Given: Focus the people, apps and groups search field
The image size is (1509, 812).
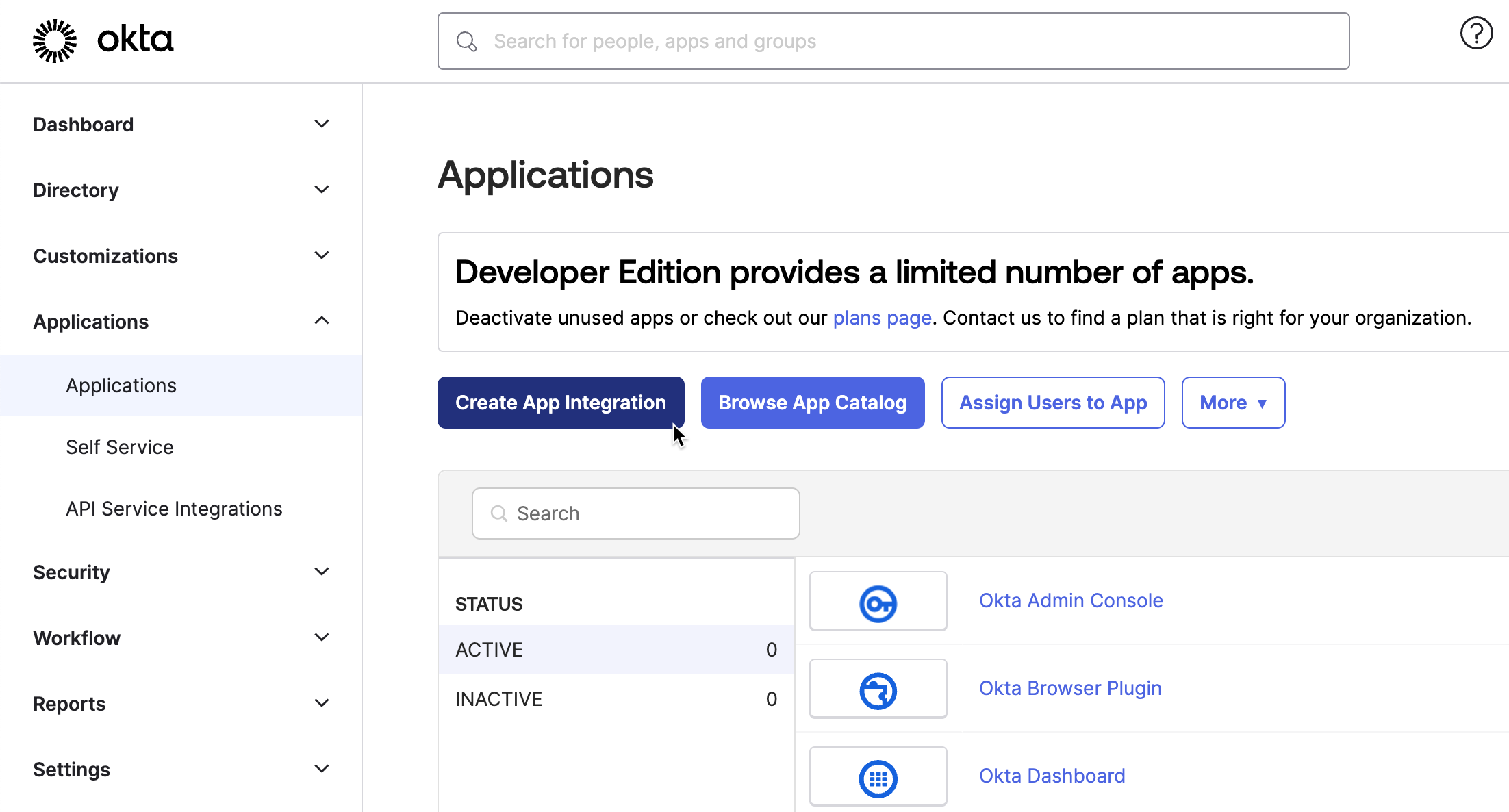Looking at the screenshot, I should 893,41.
